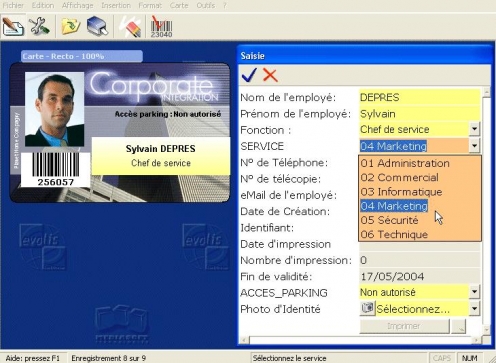Click the camera icon beside Sélectionnez
Screen dimensions: 496x363
pyautogui.click(x=367, y=308)
